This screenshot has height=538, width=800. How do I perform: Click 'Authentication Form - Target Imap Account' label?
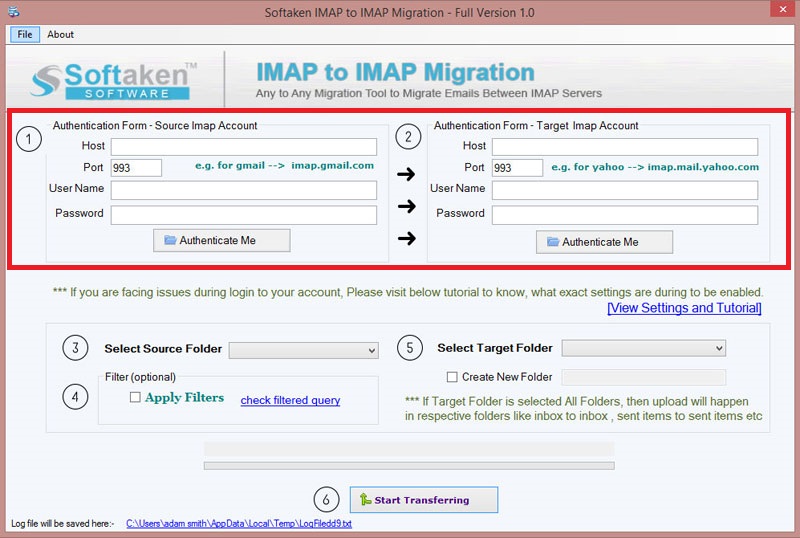[x=536, y=126]
